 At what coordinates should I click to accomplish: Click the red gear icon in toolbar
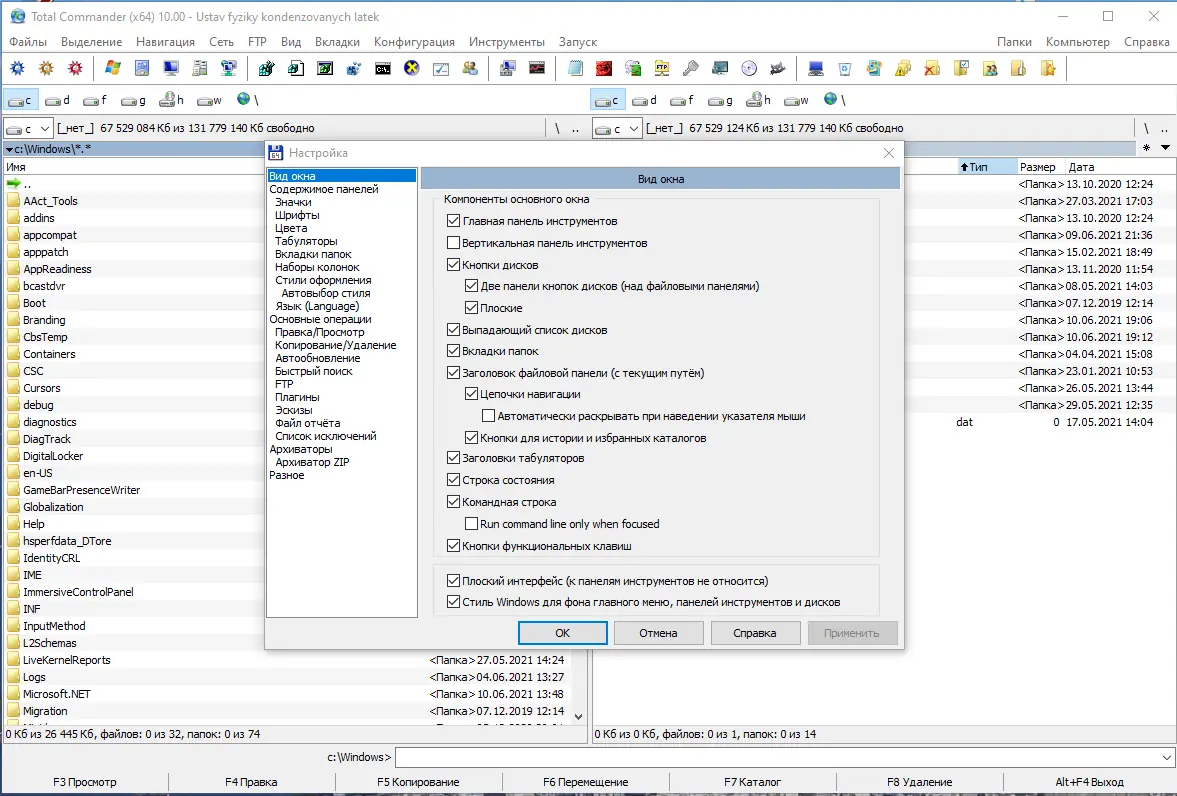tap(75, 68)
